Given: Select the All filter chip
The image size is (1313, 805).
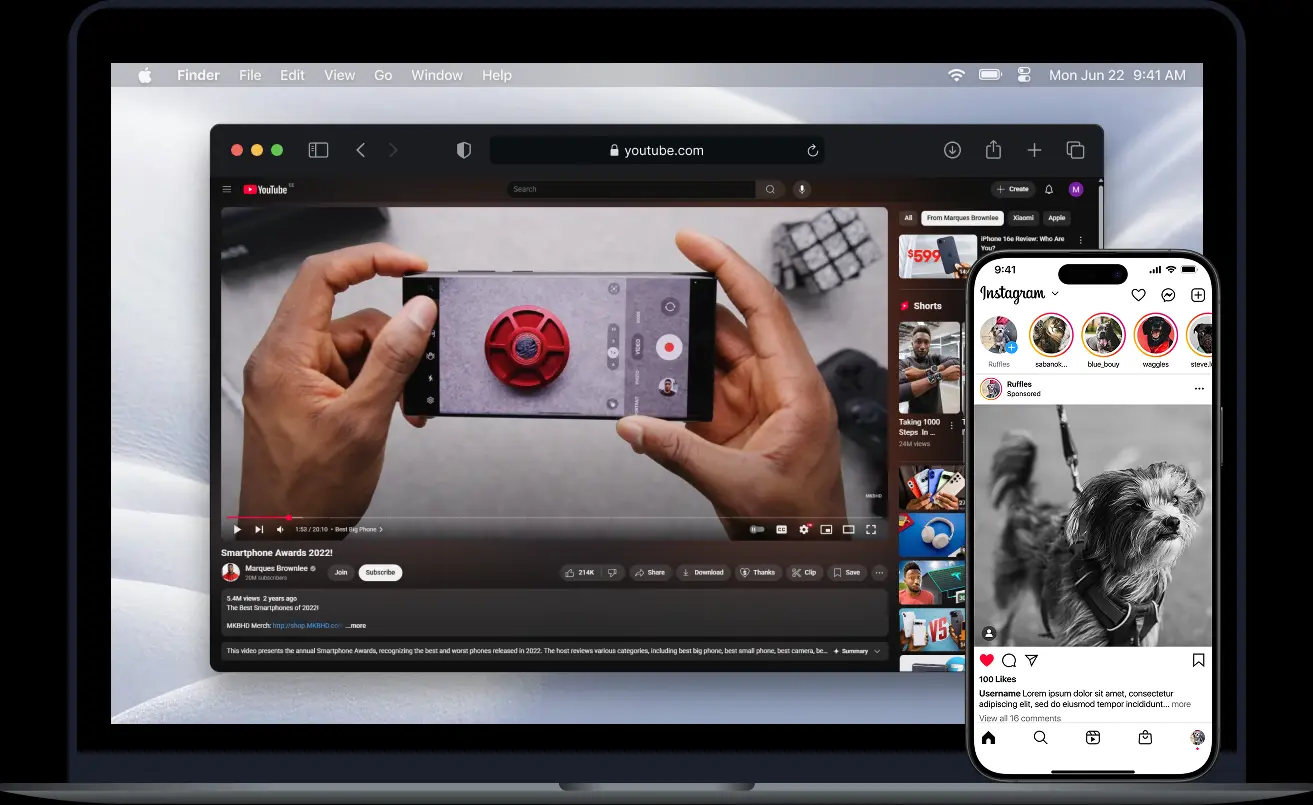Looking at the screenshot, I should [908, 218].
